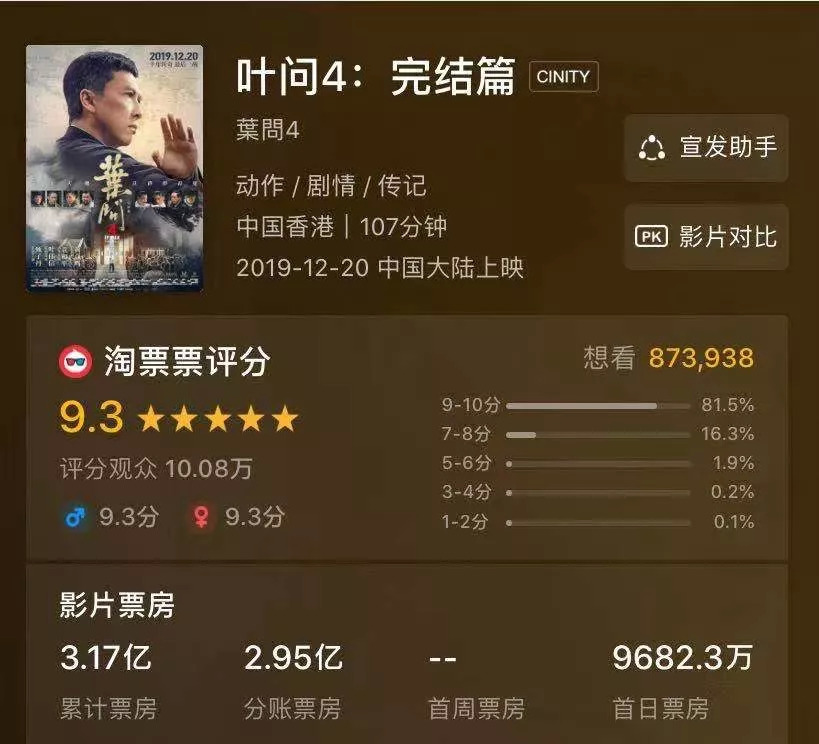Select 累计票房 3.17亿 figure
This screenshot has height=744, width=819.
(x=106, y=657)
